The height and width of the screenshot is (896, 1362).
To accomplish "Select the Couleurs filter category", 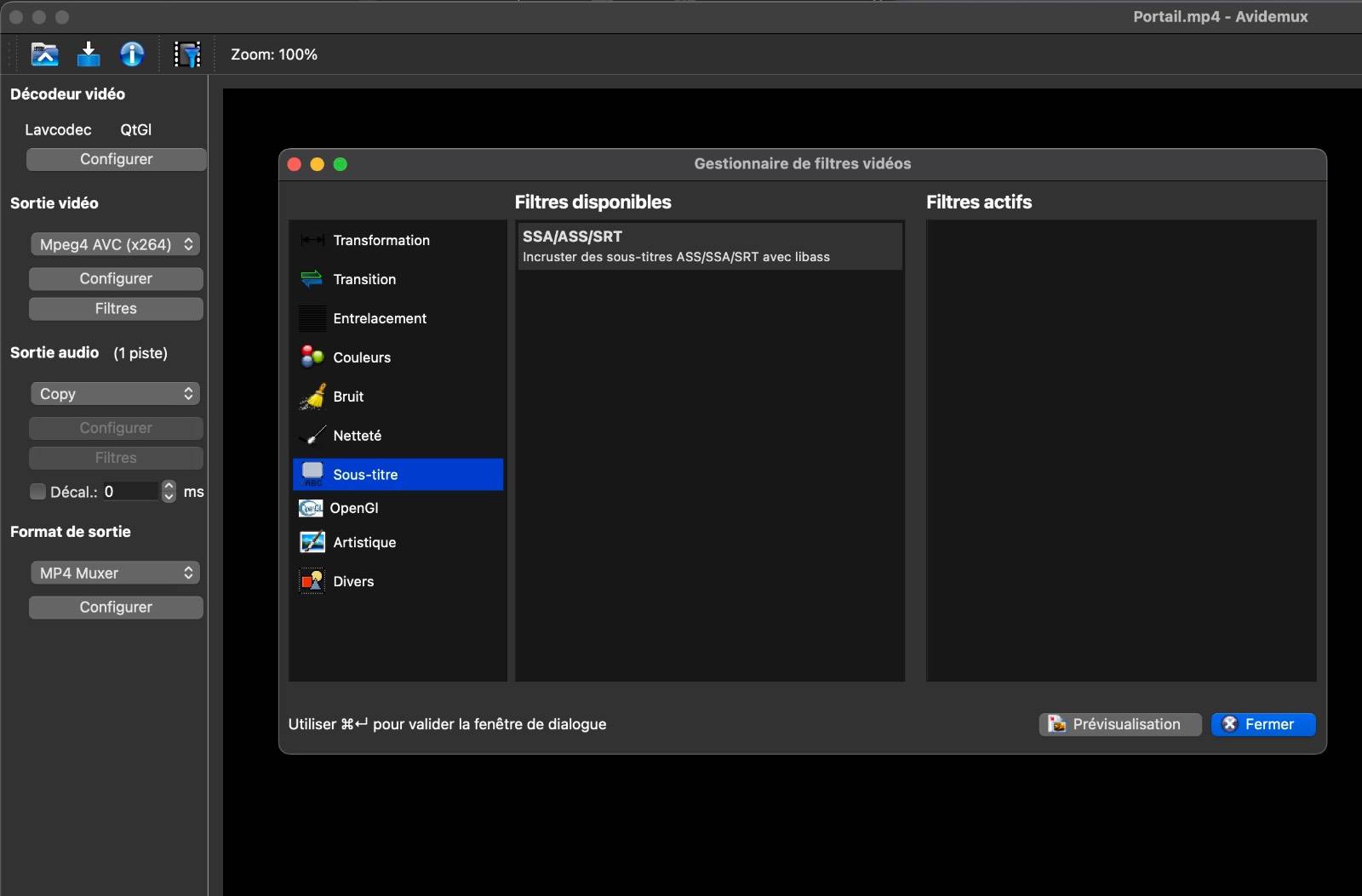I will [362, 357].
